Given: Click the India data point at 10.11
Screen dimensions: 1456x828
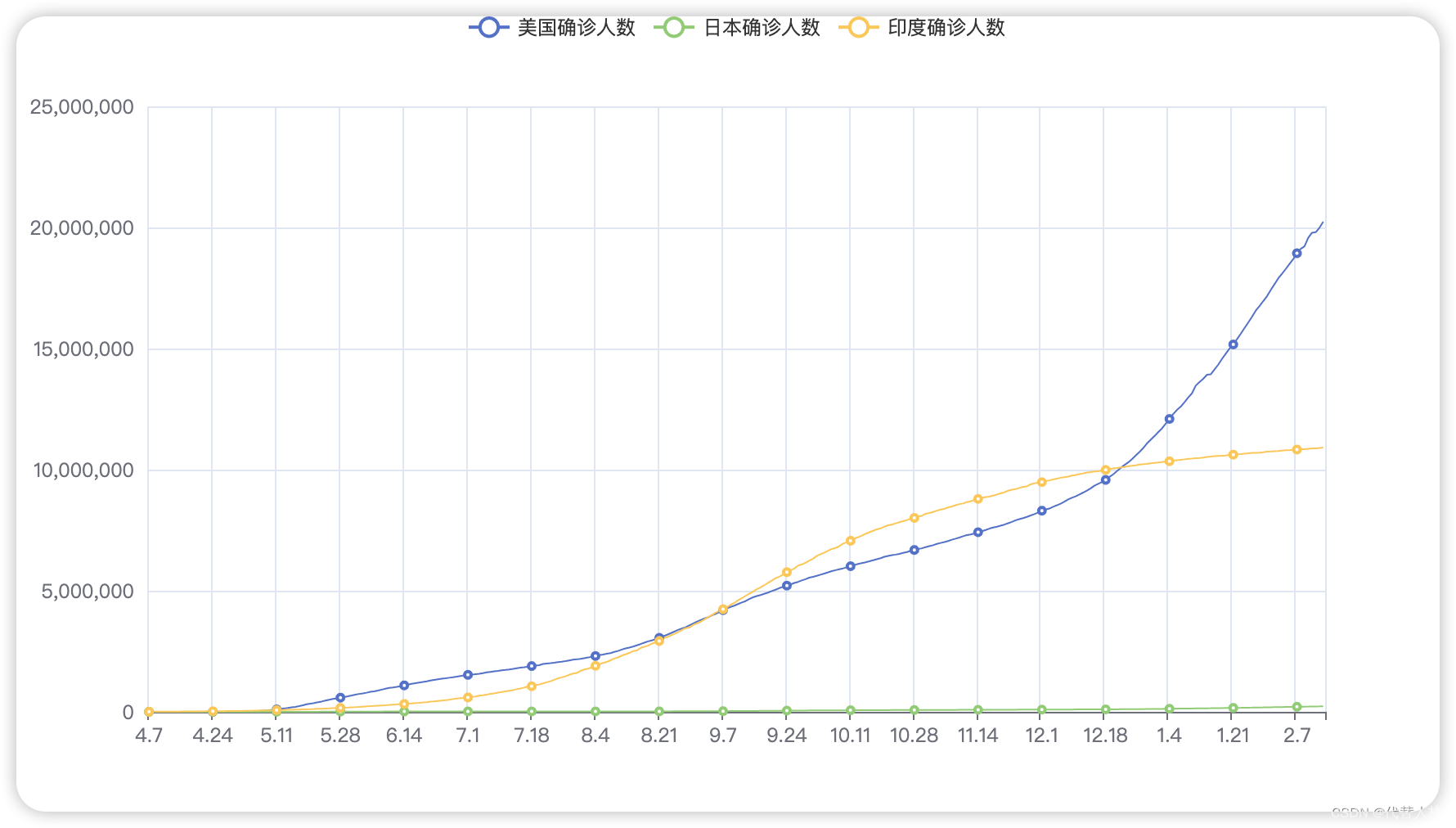Looking at the screenshot, I should click(x=850, y=541).
